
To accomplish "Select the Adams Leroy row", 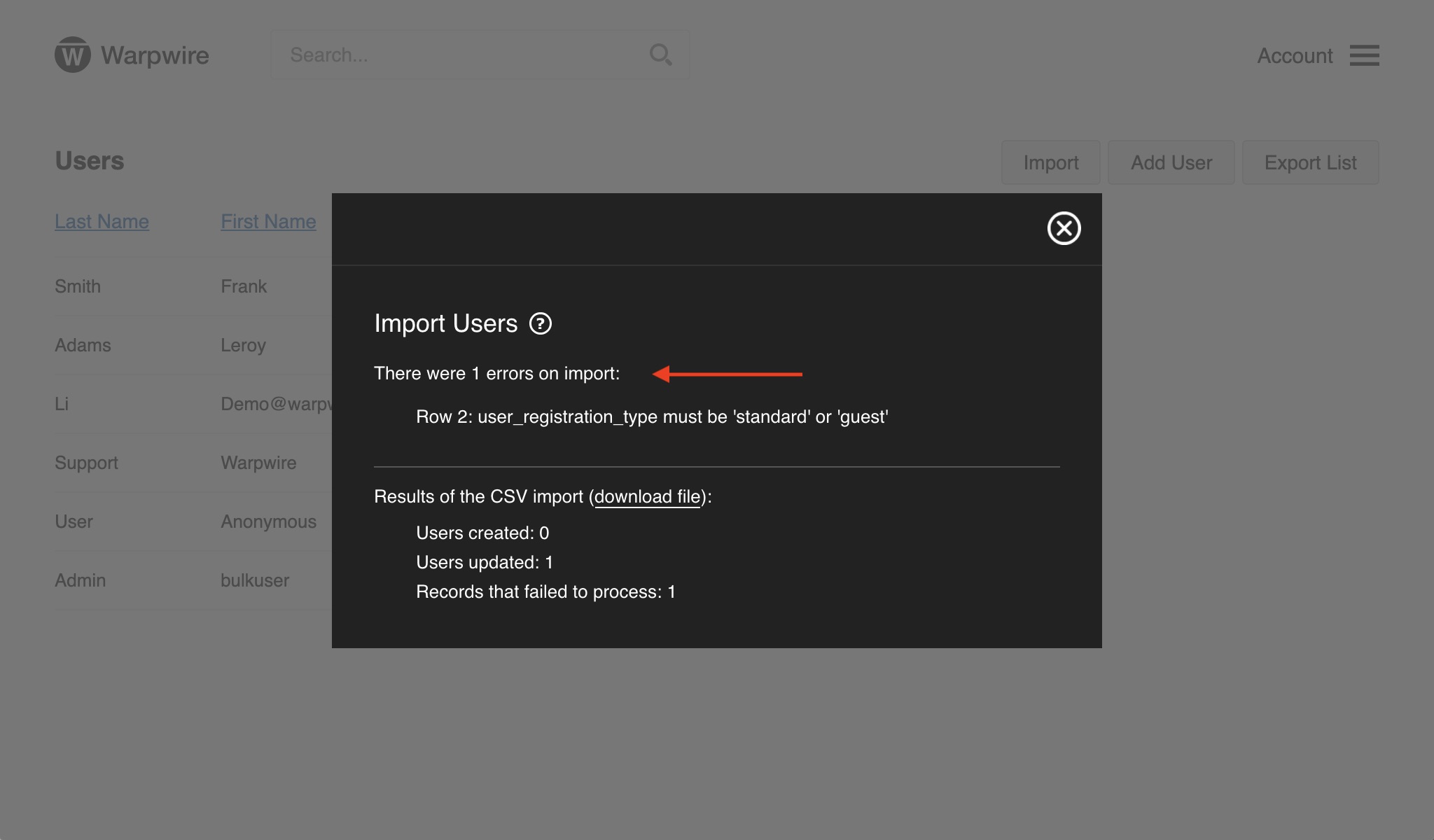I will coord(83,345).
